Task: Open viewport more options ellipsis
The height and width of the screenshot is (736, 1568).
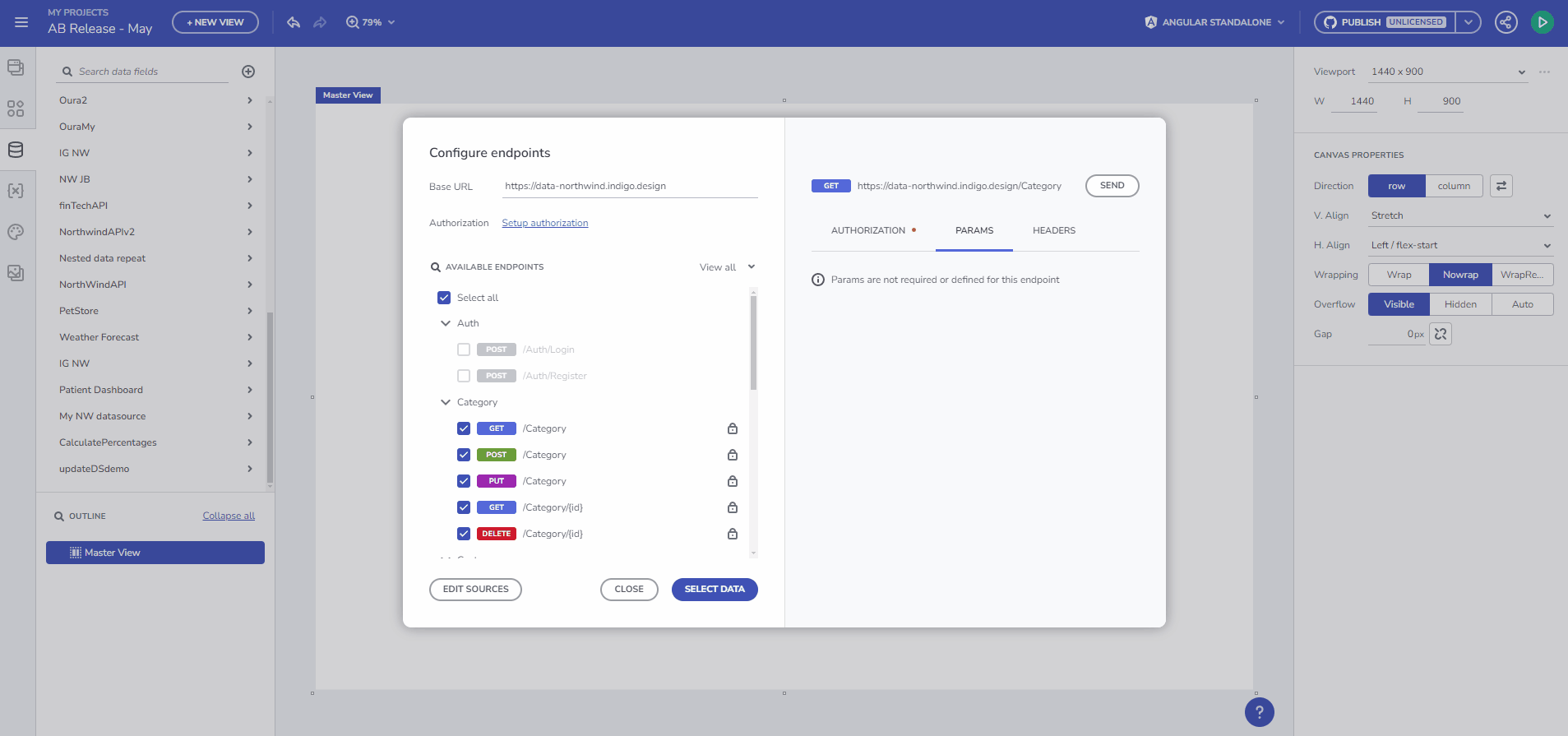Action: coord(1545,72)
